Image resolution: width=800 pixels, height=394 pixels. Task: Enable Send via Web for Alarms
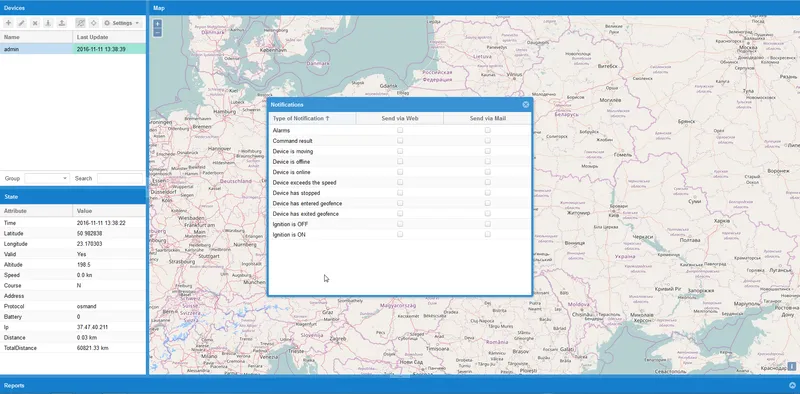[400, 130]
